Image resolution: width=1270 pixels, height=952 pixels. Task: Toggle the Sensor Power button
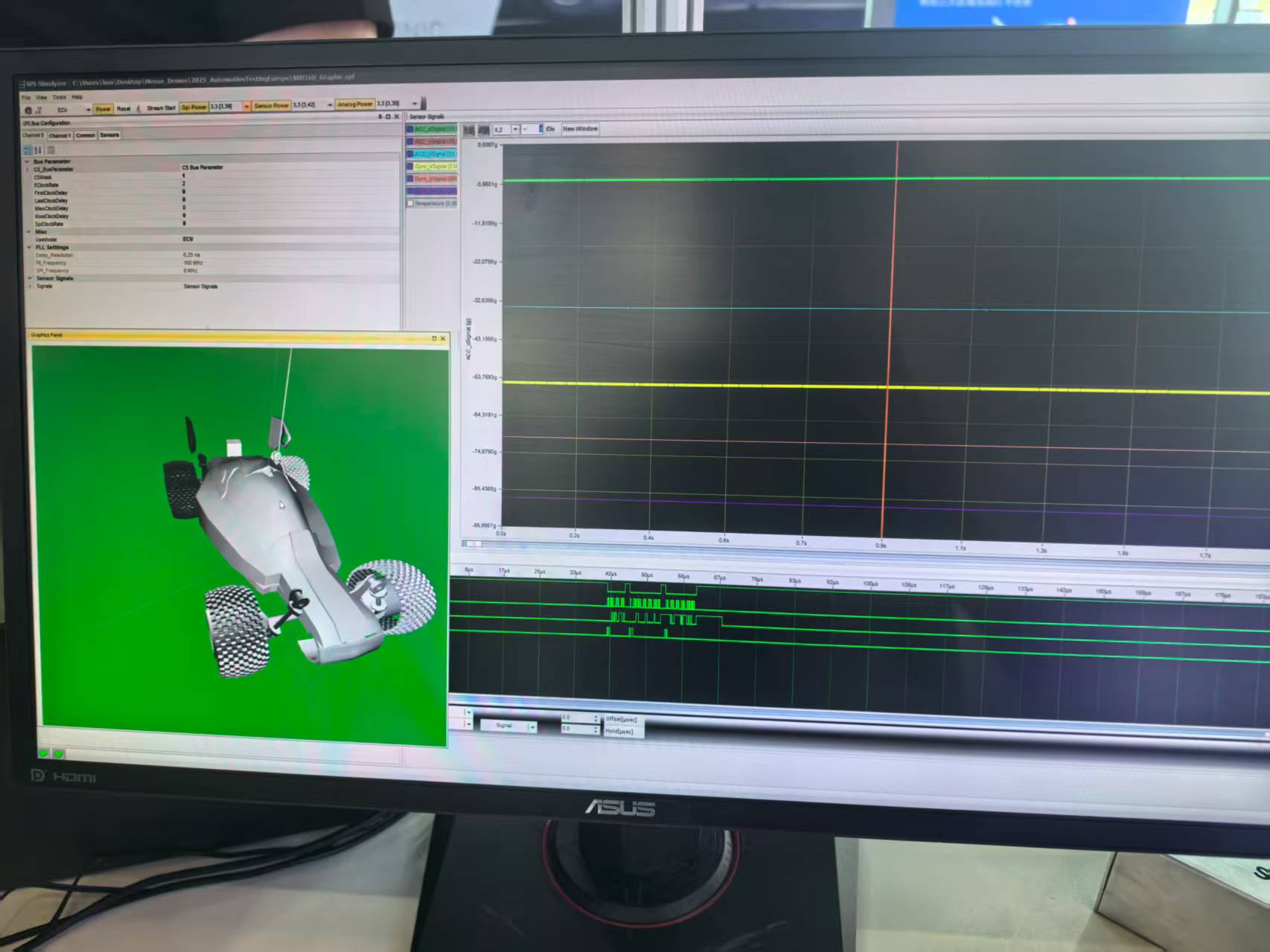[271, 106]
